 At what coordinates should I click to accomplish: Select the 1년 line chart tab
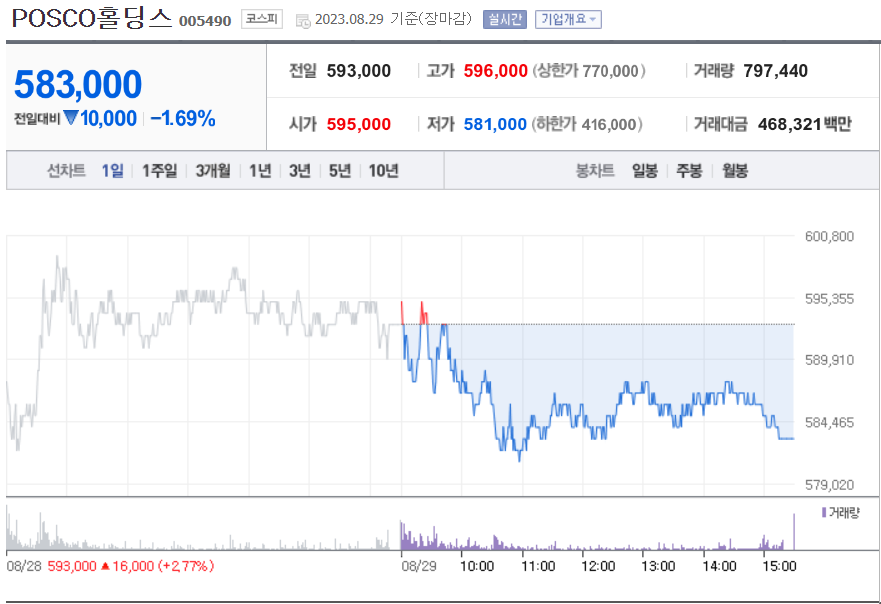260,170
